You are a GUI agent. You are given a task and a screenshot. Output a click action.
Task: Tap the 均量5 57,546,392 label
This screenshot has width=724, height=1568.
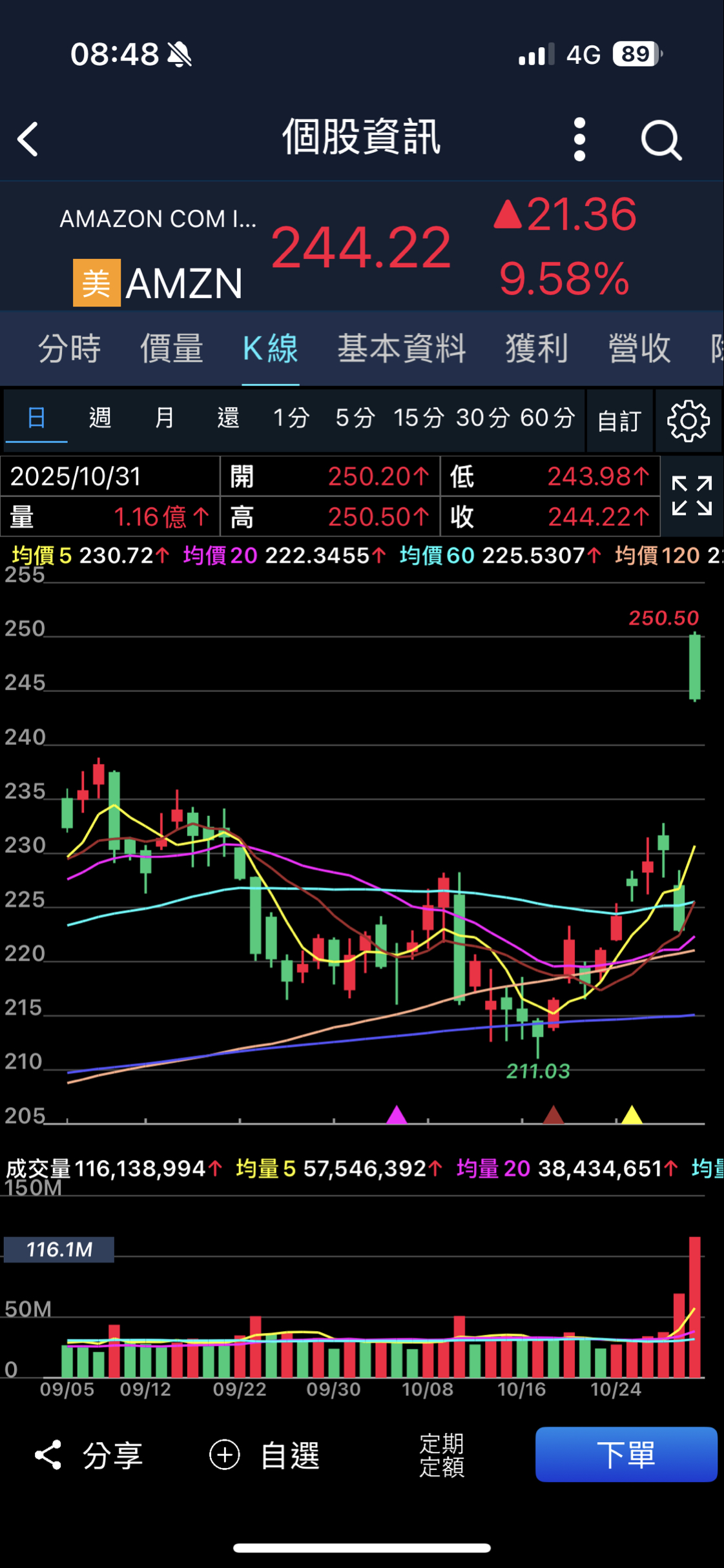tap(340, 1168)
